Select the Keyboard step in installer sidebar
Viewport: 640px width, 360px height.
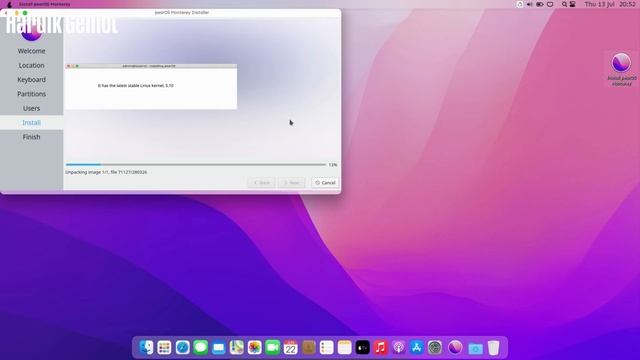point(31,80)
